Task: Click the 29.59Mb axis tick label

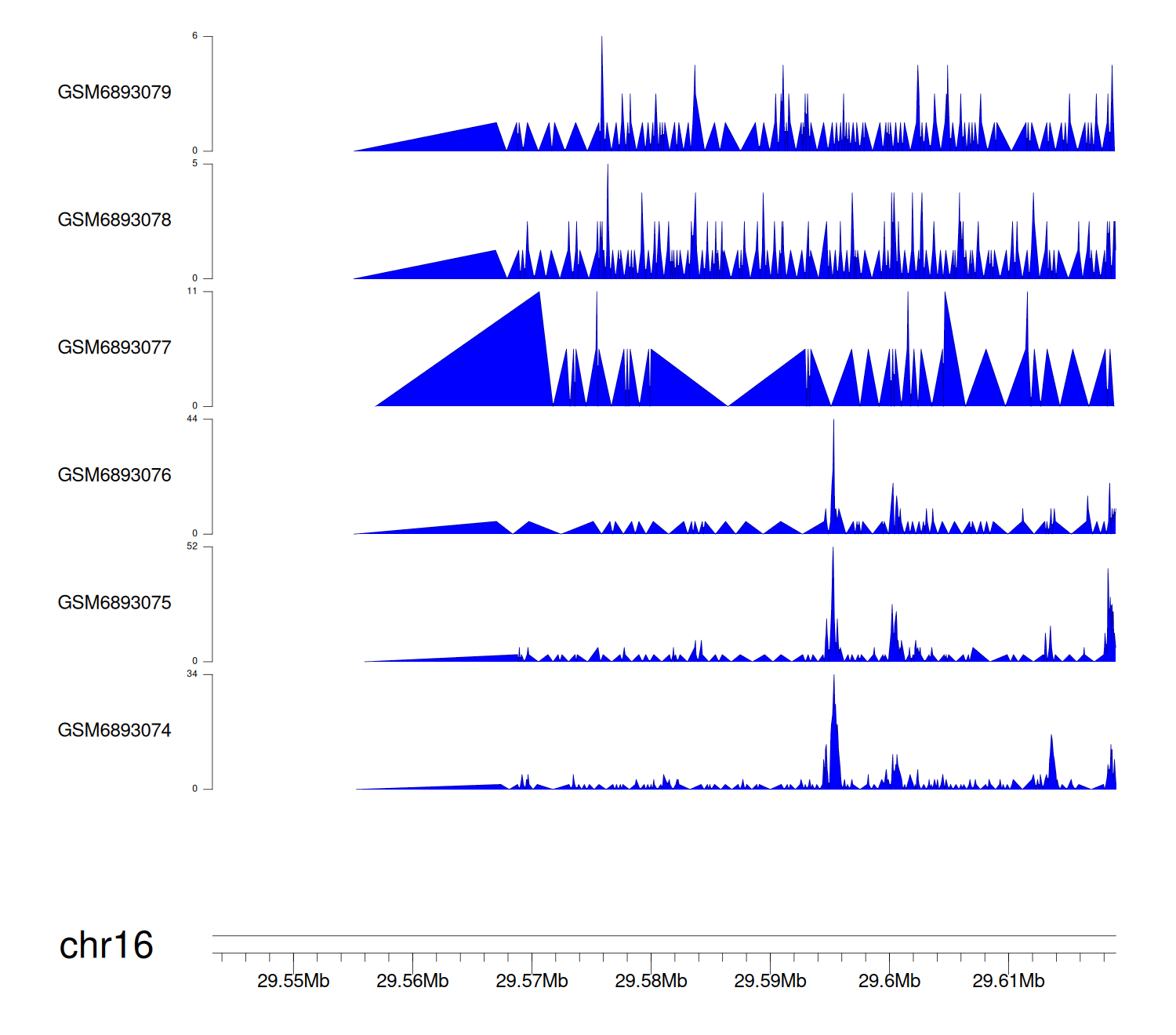Action: (770, 981)
